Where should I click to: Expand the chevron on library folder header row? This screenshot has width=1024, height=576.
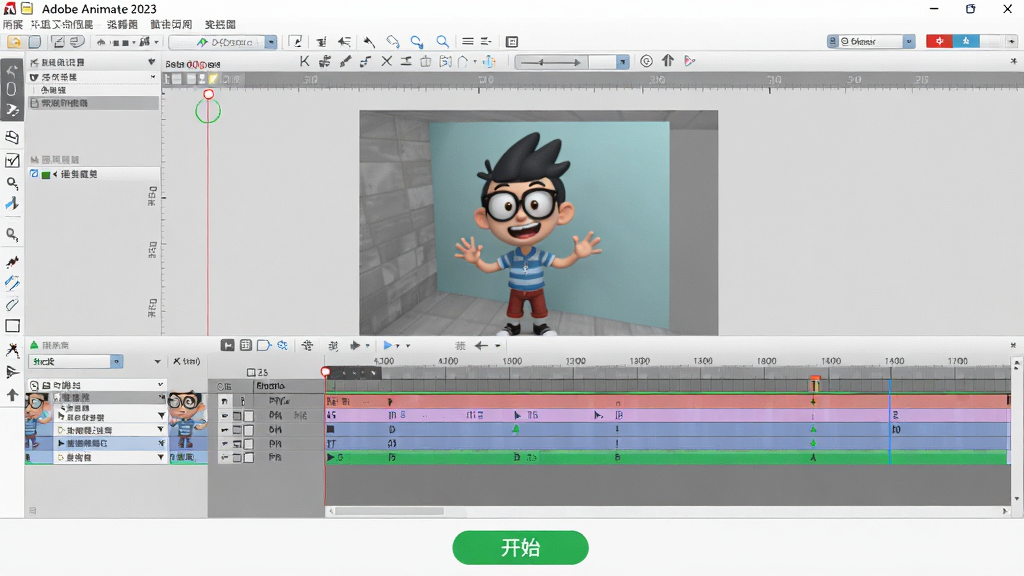[x=160, y=385]
